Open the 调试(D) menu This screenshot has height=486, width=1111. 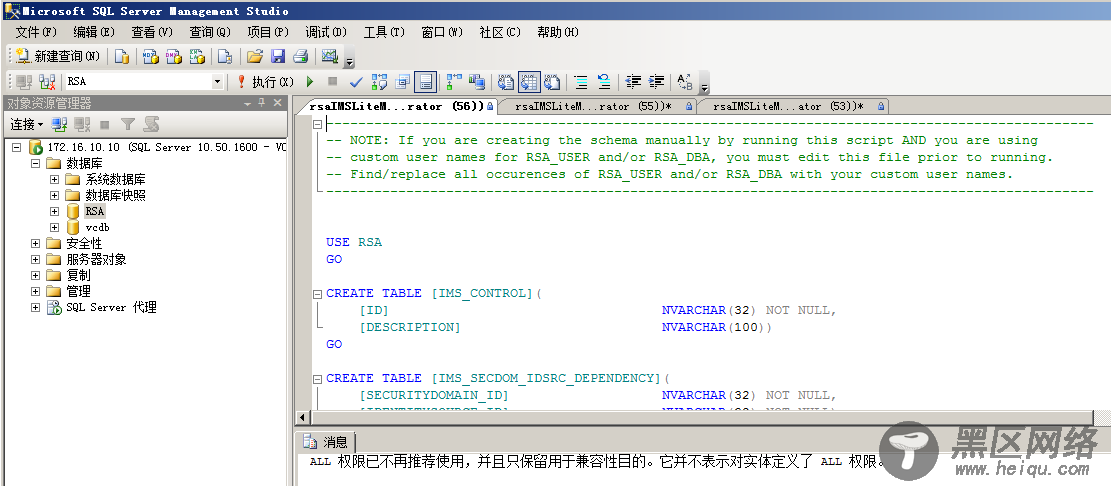(x=326, y=33)
